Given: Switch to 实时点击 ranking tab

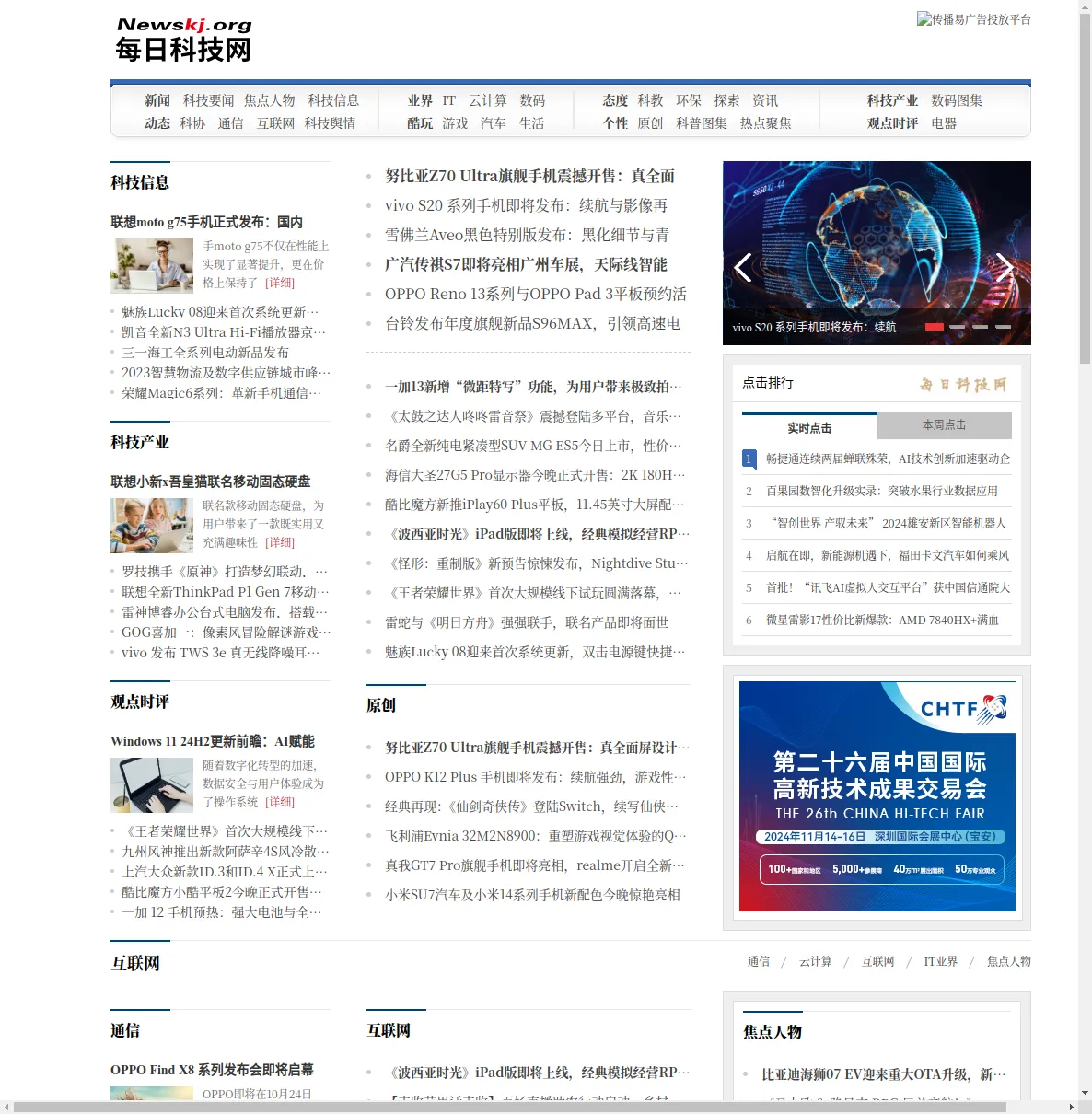Looking at the screenshot, I should pyautogui.click(x=809, y=427).
